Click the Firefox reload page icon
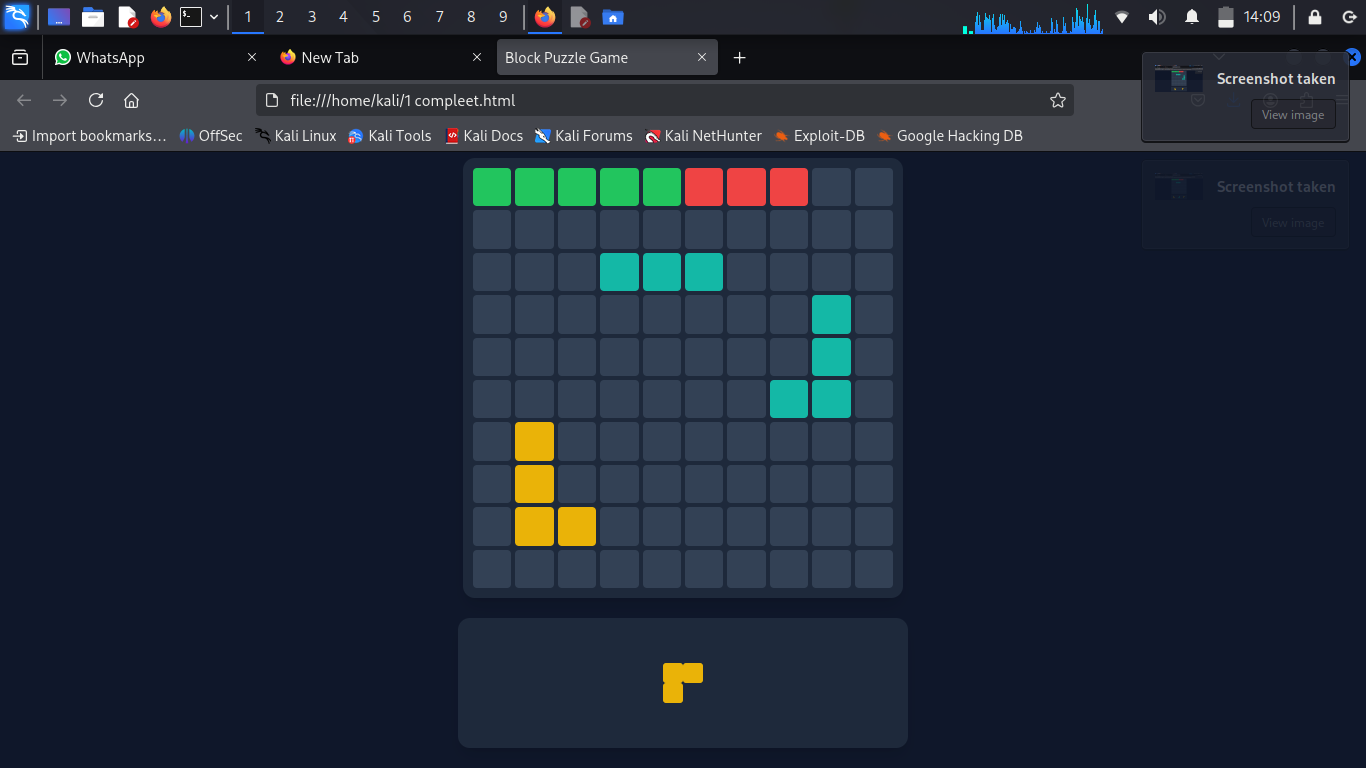1366x768 pixels. (96, 100)
